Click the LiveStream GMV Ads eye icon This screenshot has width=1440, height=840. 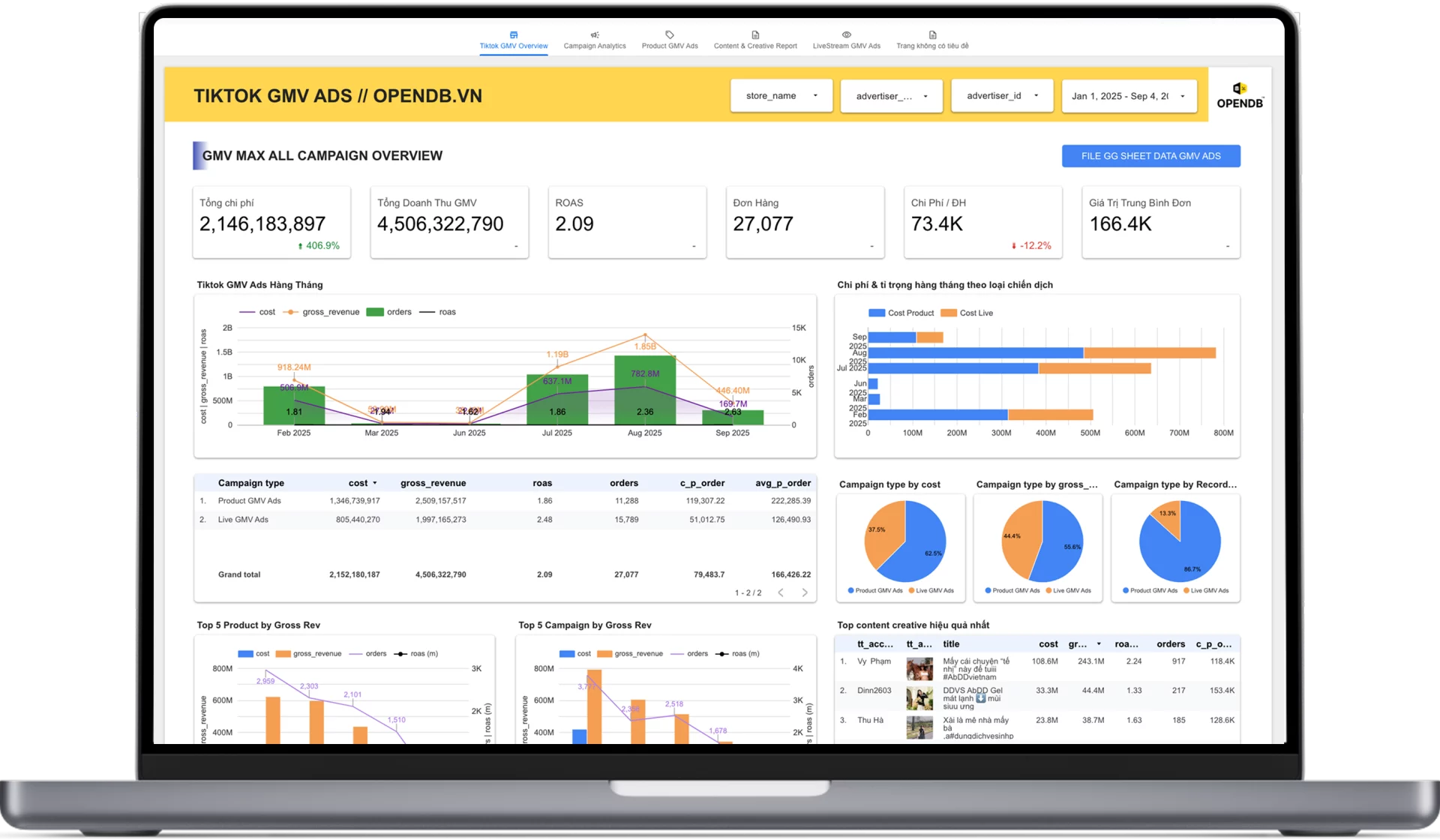click(847, 34)
